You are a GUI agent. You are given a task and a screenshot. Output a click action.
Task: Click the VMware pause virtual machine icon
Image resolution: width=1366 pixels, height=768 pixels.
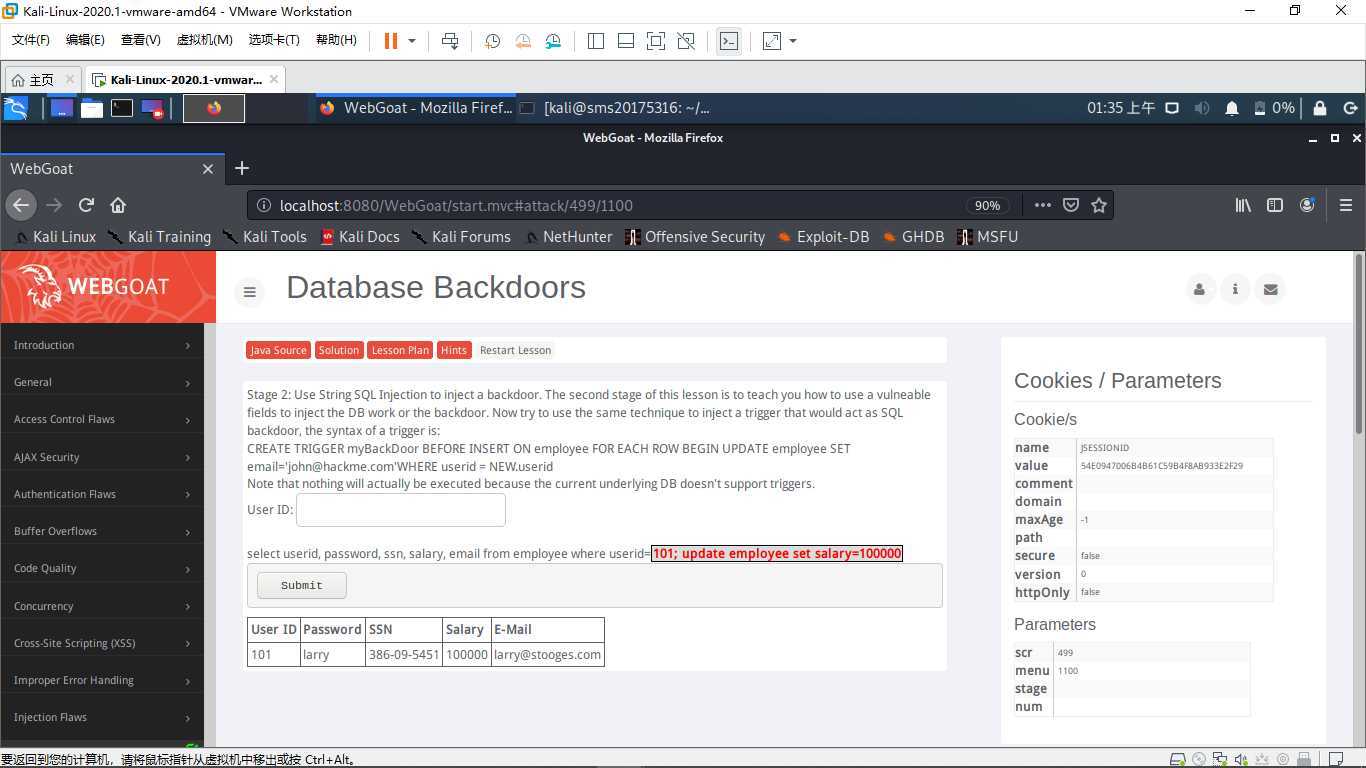391,41
